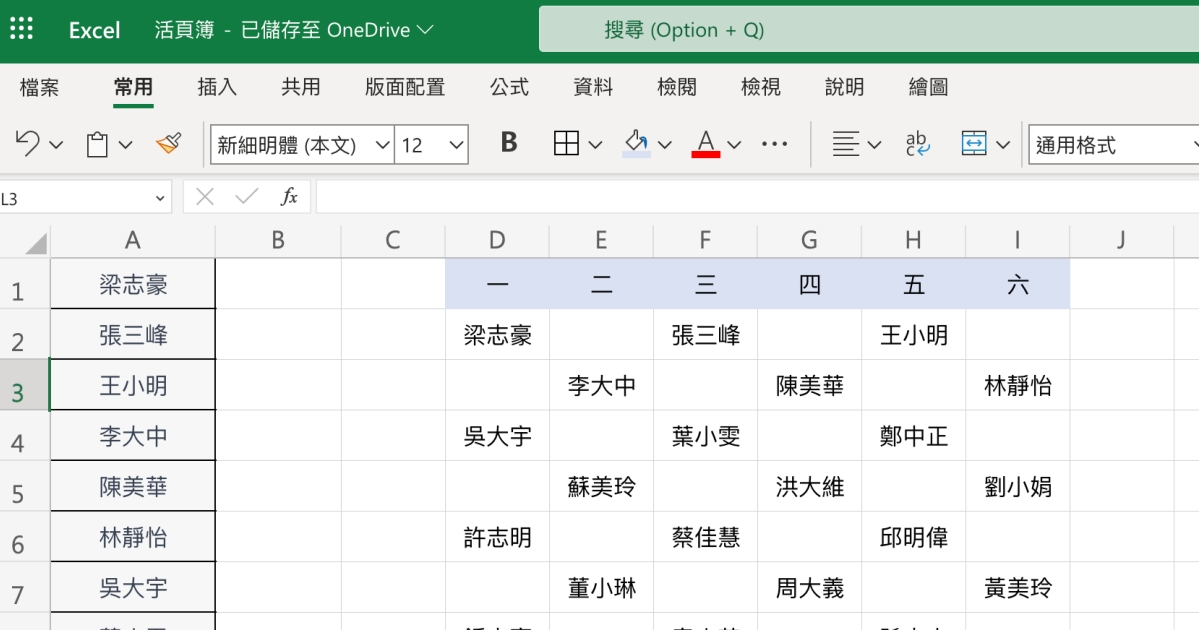Click the alignment icon in the ribbon

pyautogui.click(x=847, y=143)
